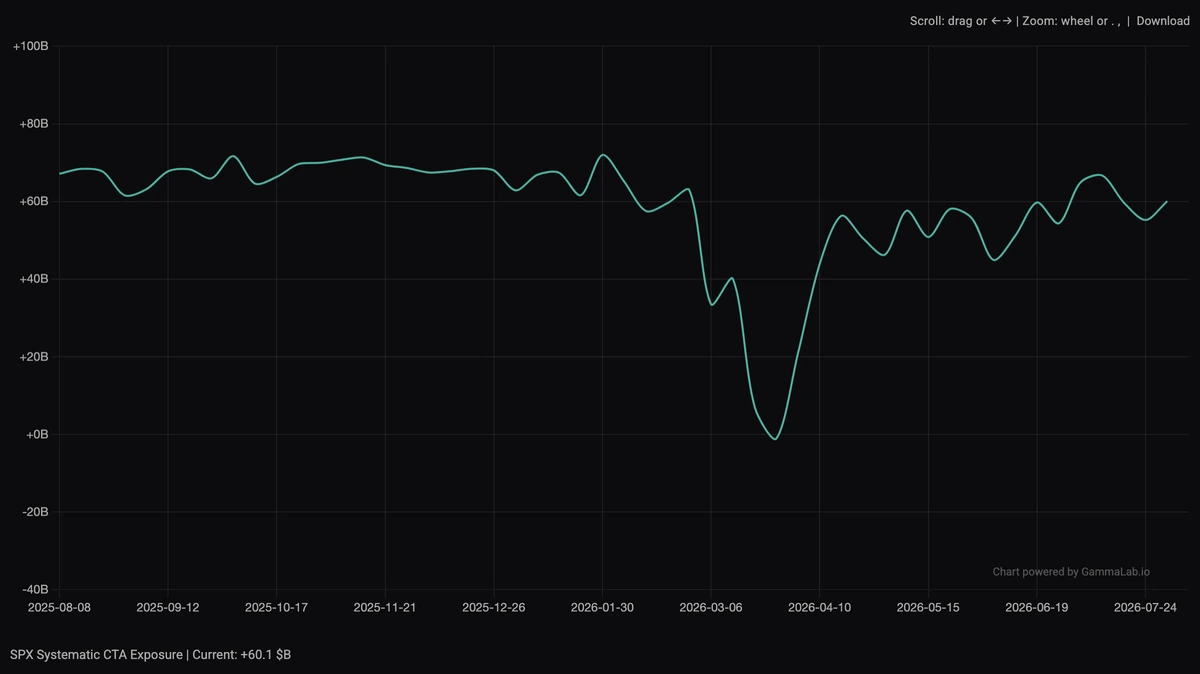
Task: Click the 2026-03-06 date label
Action: (x=711, y=607)
